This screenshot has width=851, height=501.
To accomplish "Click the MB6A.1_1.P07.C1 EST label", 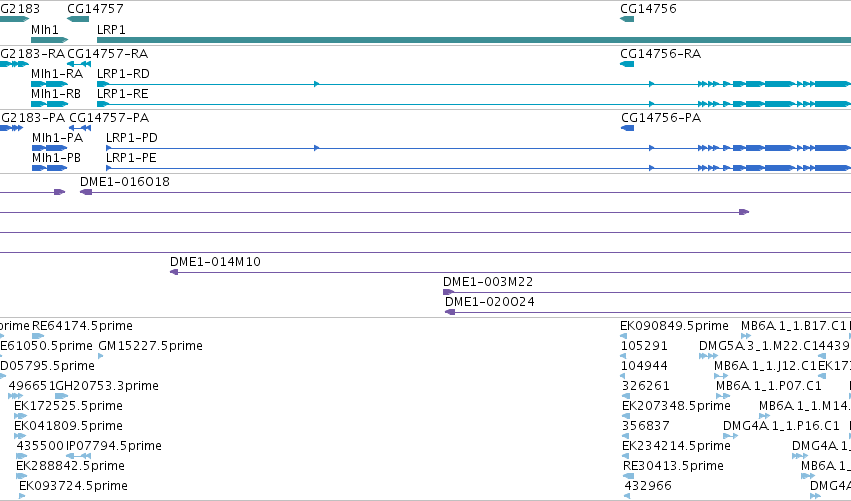I will pos(769,386).
